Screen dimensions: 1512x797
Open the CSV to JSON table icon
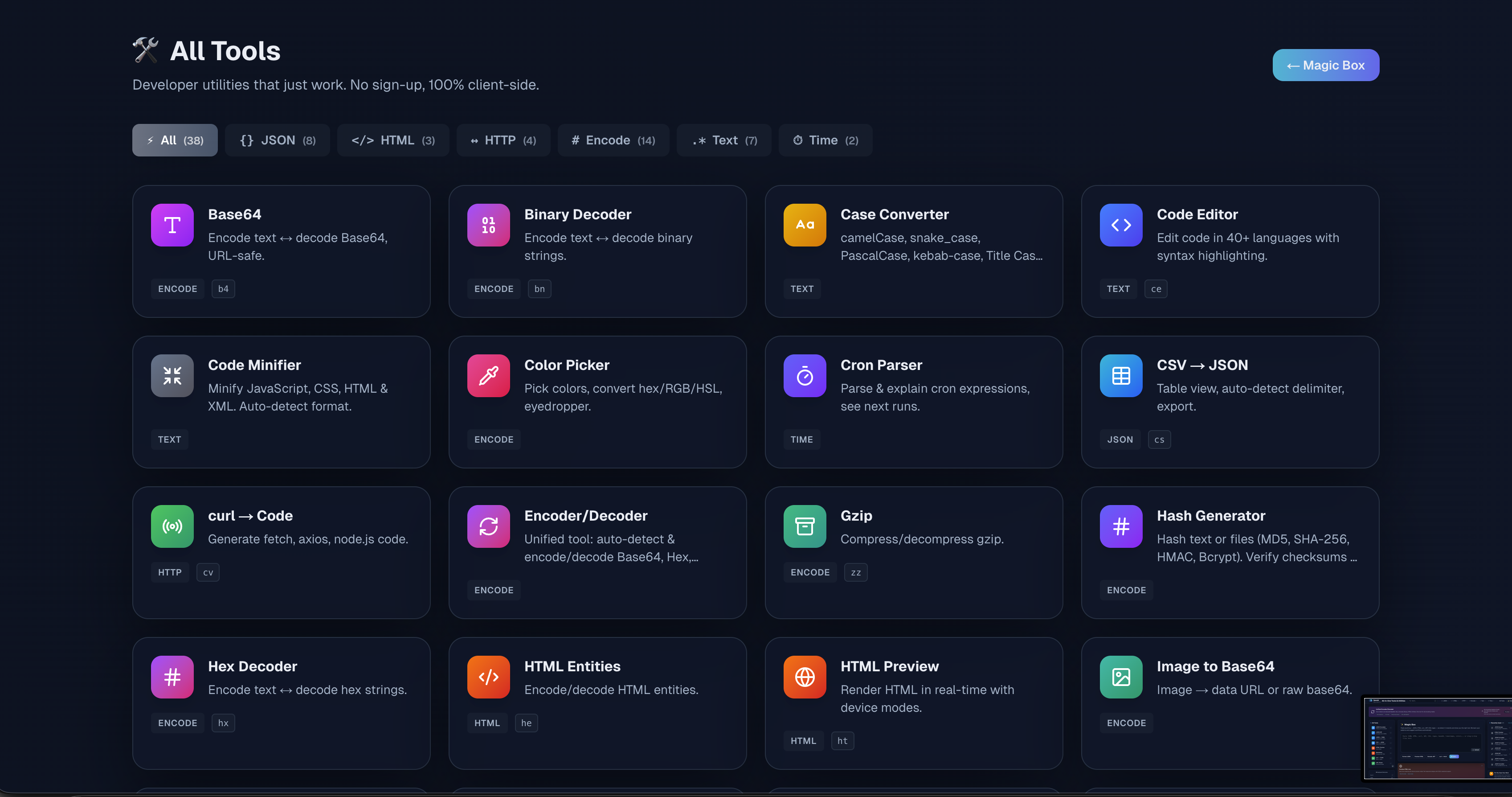point(1120,375)
